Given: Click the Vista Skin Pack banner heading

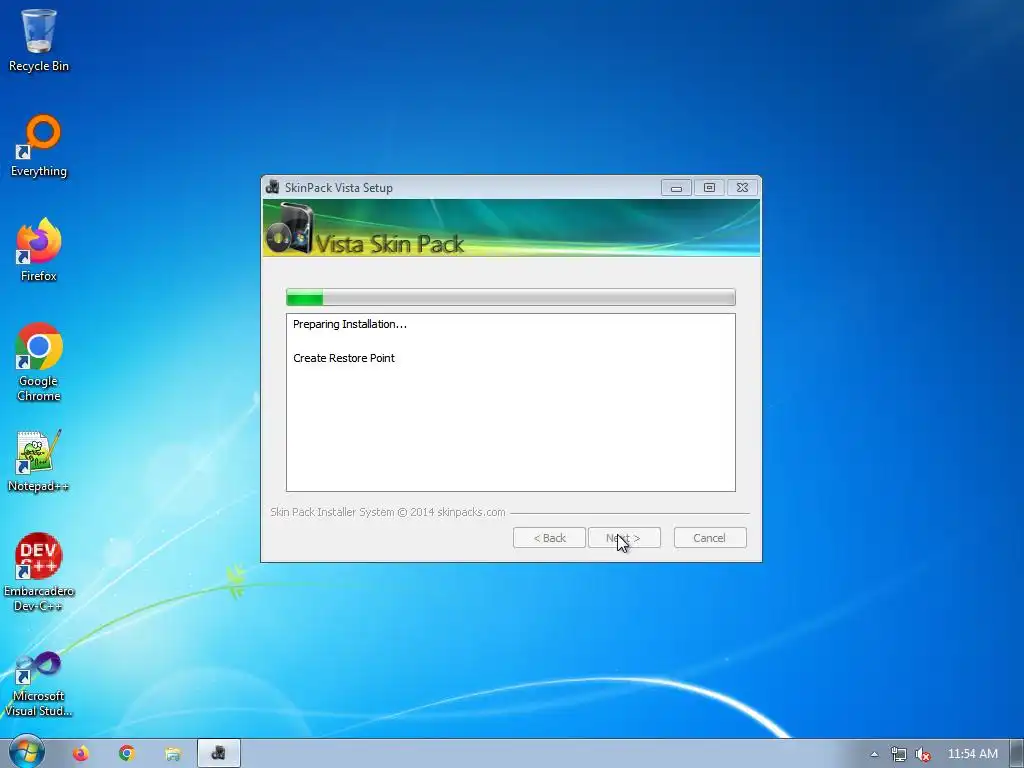Looking at the screenshot, I should 390,244.
